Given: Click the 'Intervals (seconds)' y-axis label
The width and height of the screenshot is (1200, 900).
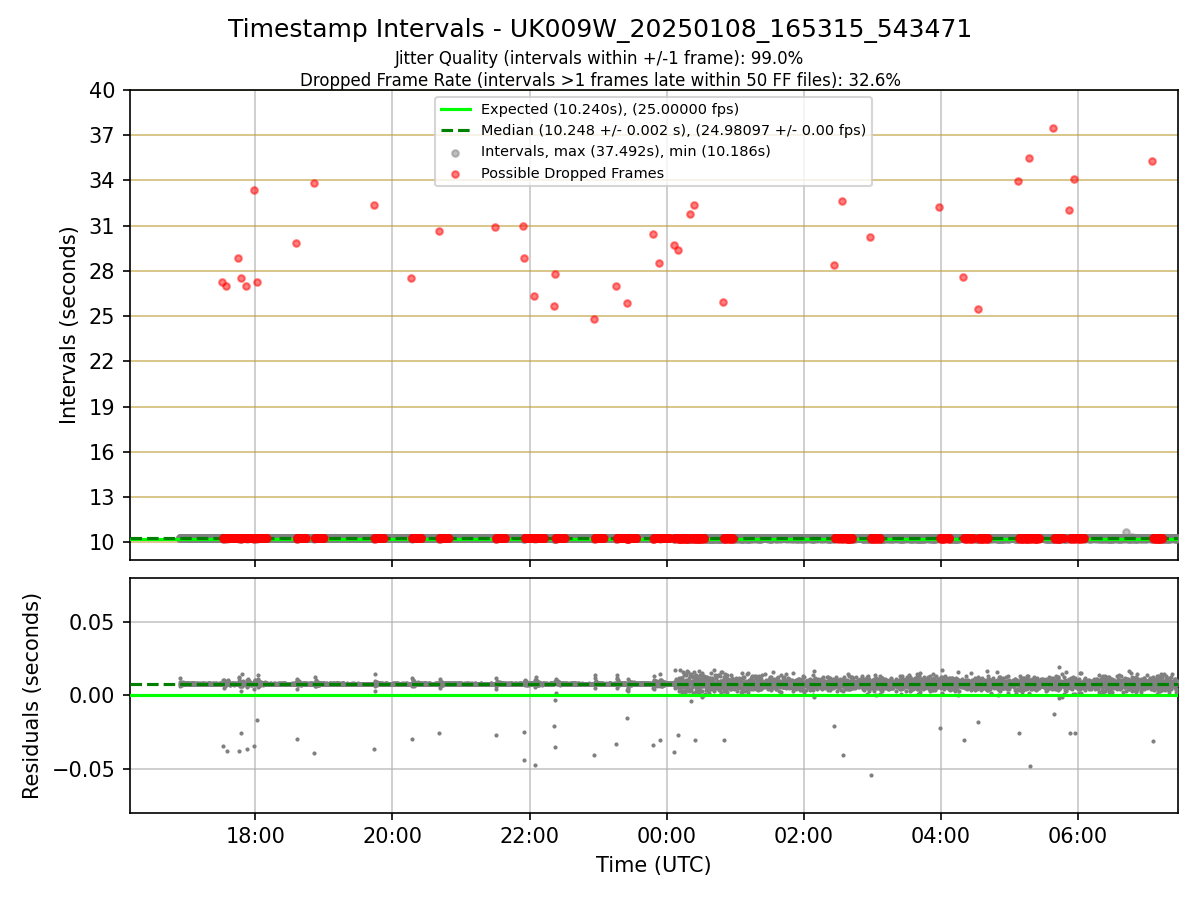Looking at the screenshot, I should 68,325.
